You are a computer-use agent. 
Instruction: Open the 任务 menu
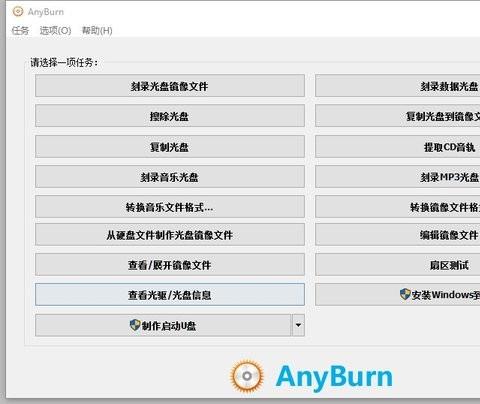(20, 31)
